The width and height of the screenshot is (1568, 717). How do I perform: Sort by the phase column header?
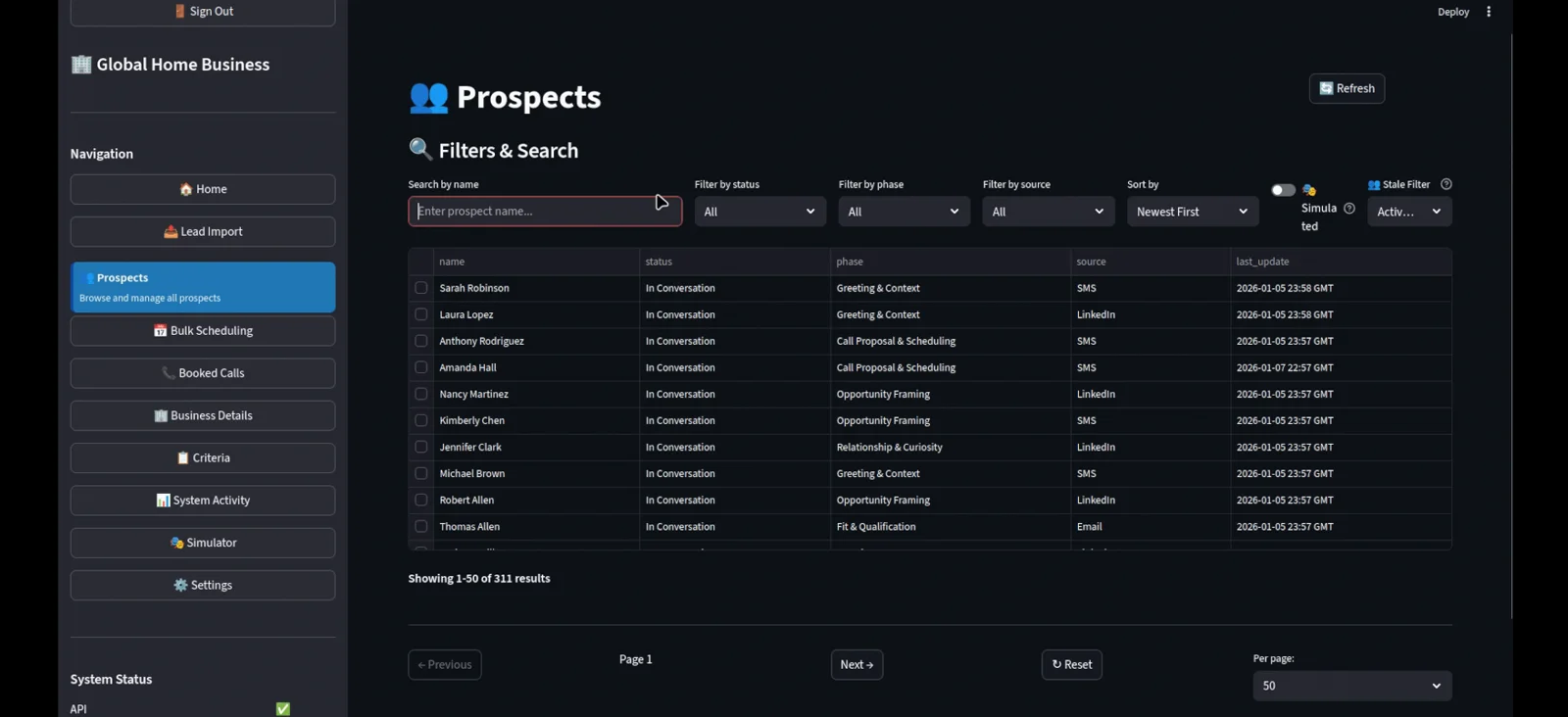tap(951, 262)
